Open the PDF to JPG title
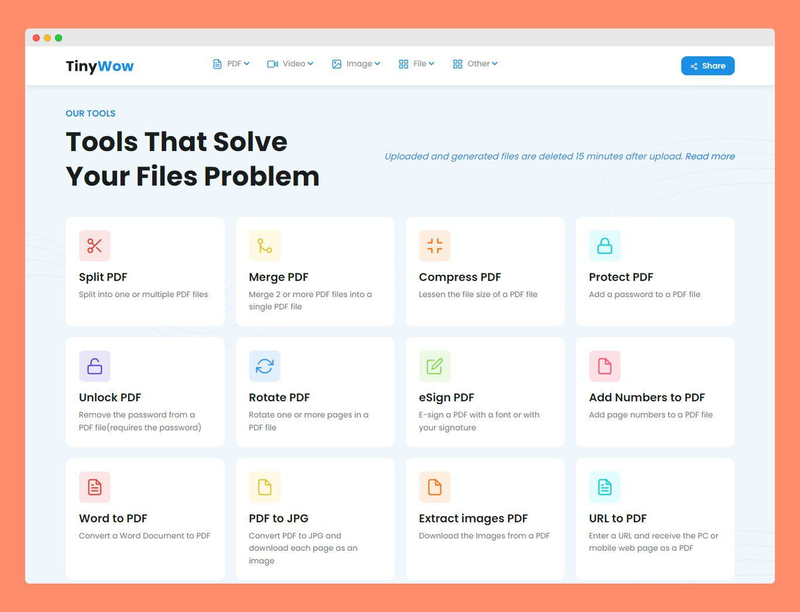Viewport: 800px width, 612px height. [278, 518]
